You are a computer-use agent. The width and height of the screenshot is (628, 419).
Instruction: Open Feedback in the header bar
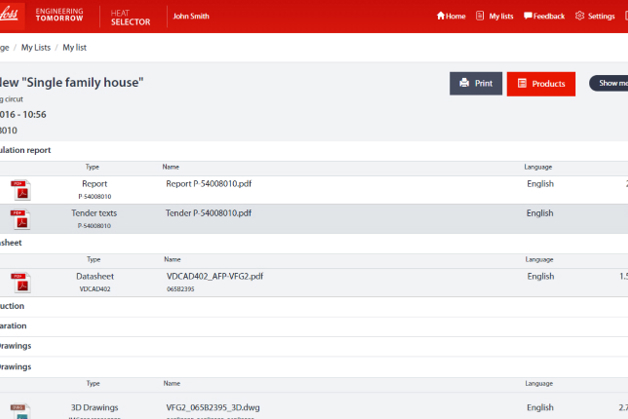[543, 16]
